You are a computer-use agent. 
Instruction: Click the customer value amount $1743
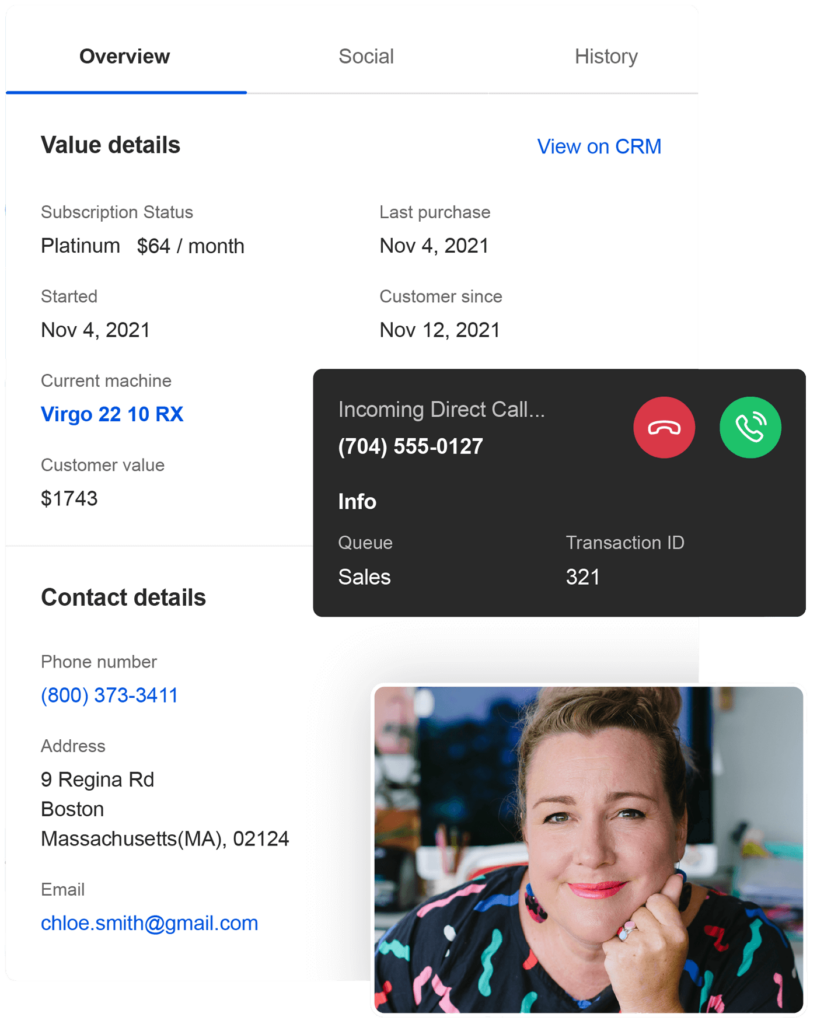(69, 498)
